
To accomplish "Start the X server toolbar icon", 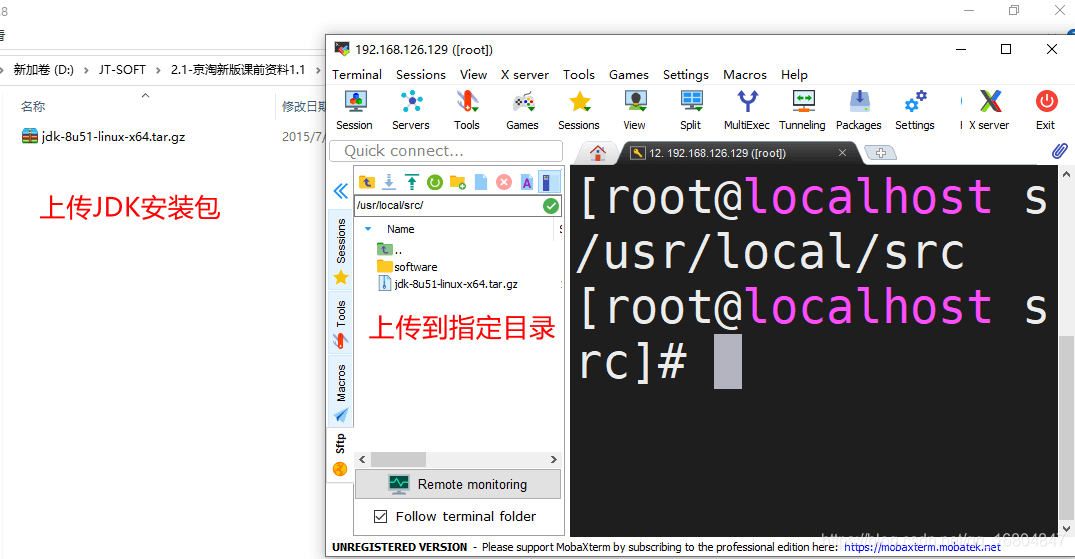I will (989, 110).
